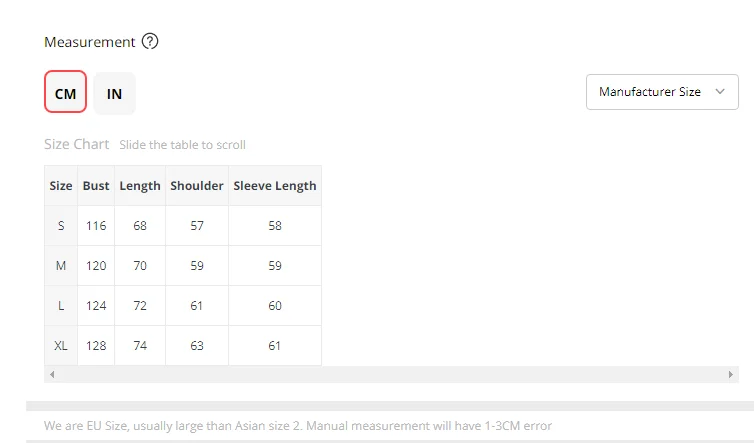Click the Length column header
Screen dimensions: 754x443
(x=140, y=186)
